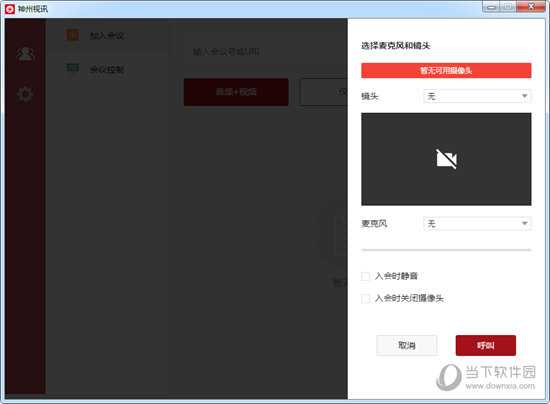Click the microphone level bar
Image resolution: width=550 pixels, height=404 pixels.
coord(446,250)
